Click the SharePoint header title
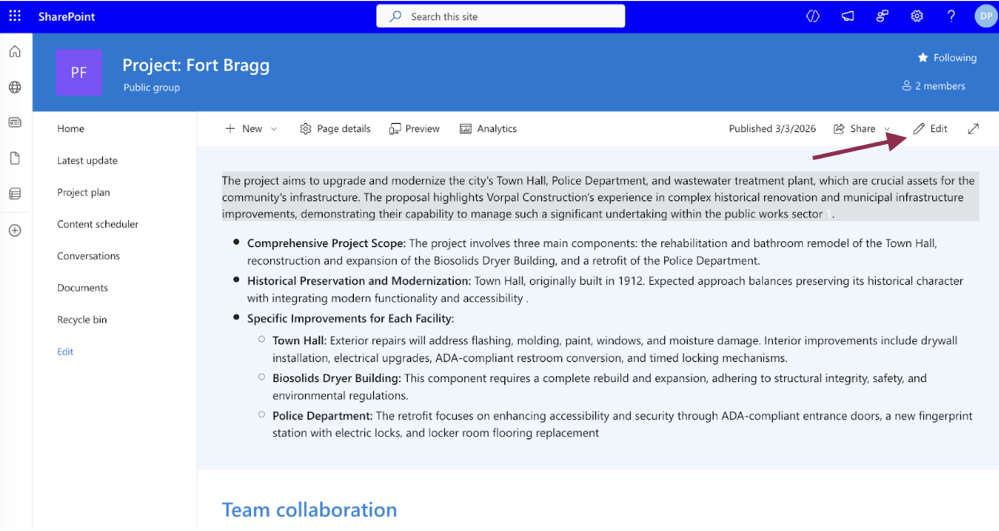The height and width of the screenshot is (531, 999). pos(66,17)
